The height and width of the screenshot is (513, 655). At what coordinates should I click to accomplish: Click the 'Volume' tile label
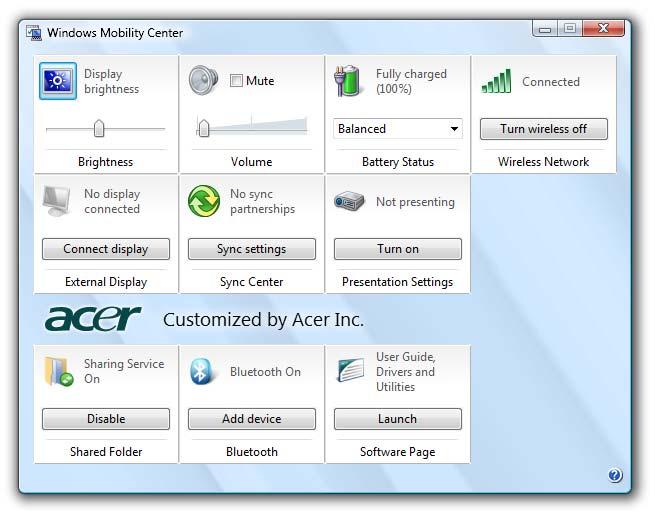[251, 162]
